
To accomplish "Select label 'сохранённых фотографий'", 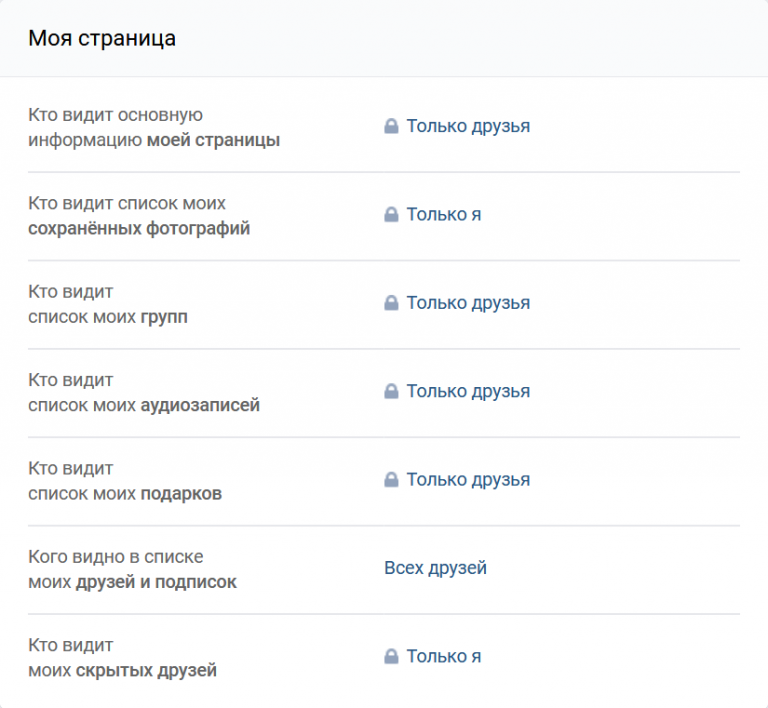I will [139, 229].
